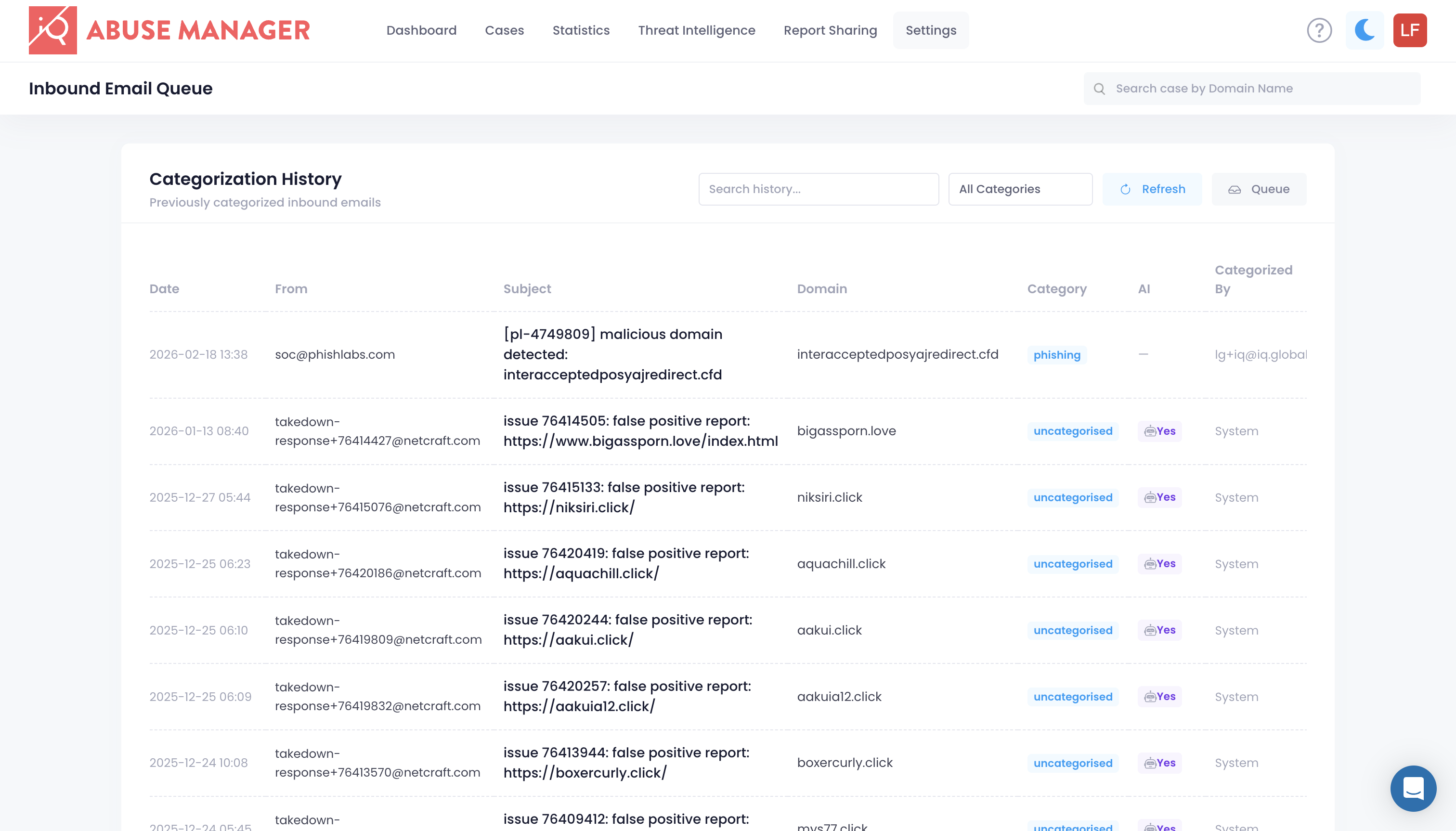Open the pl-4749809 malicious domain subject
1456x831 pixels.
[x=612, y=354]
